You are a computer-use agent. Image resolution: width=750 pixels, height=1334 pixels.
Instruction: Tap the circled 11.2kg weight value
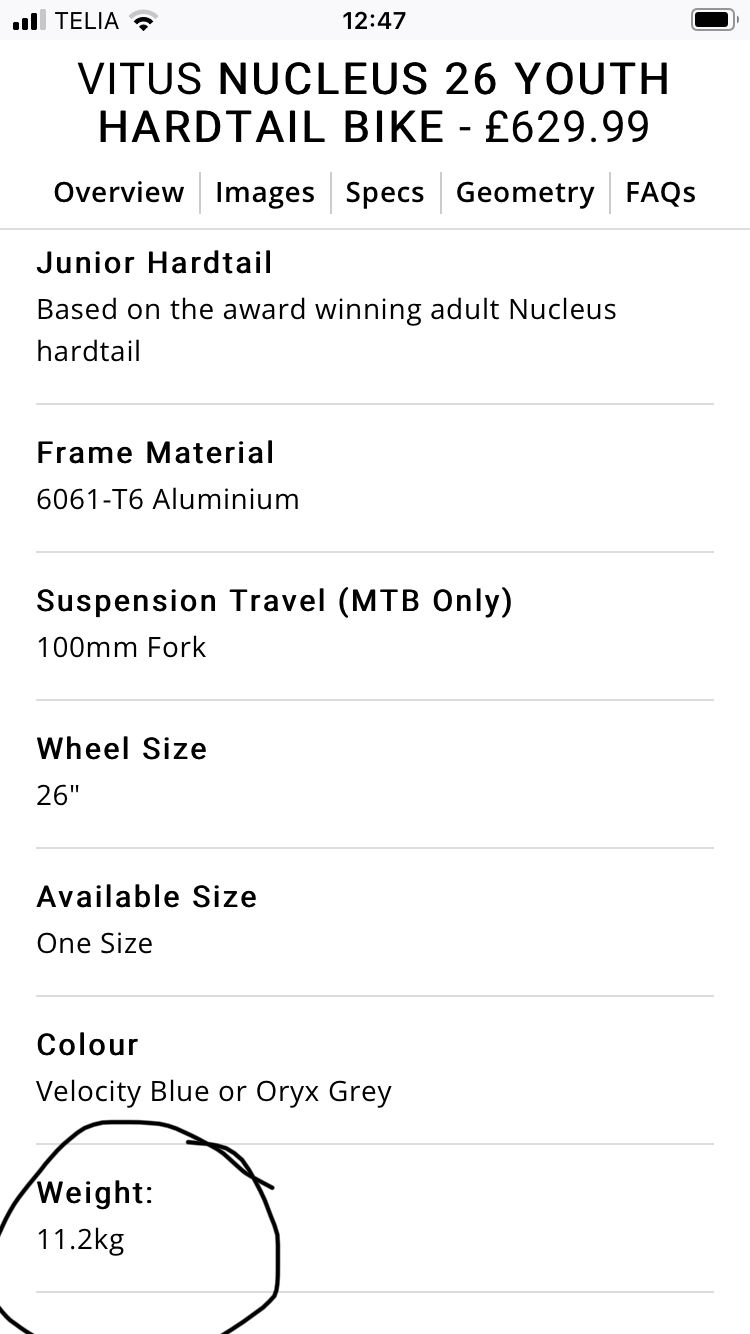(81, 1241)
